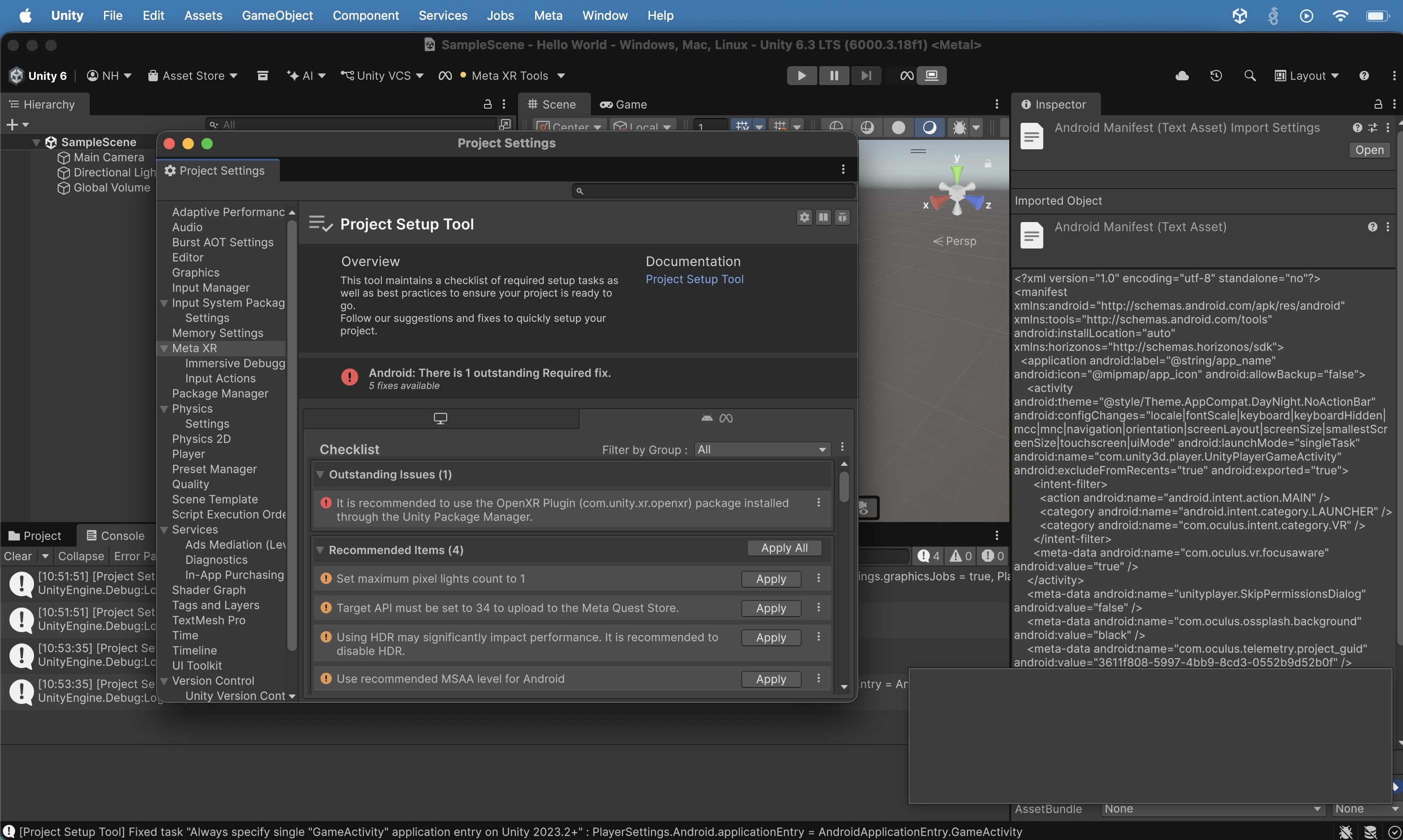The image size is (1403, 840).
Task: Start Play mode with the Play button
Action: (802, 75)
